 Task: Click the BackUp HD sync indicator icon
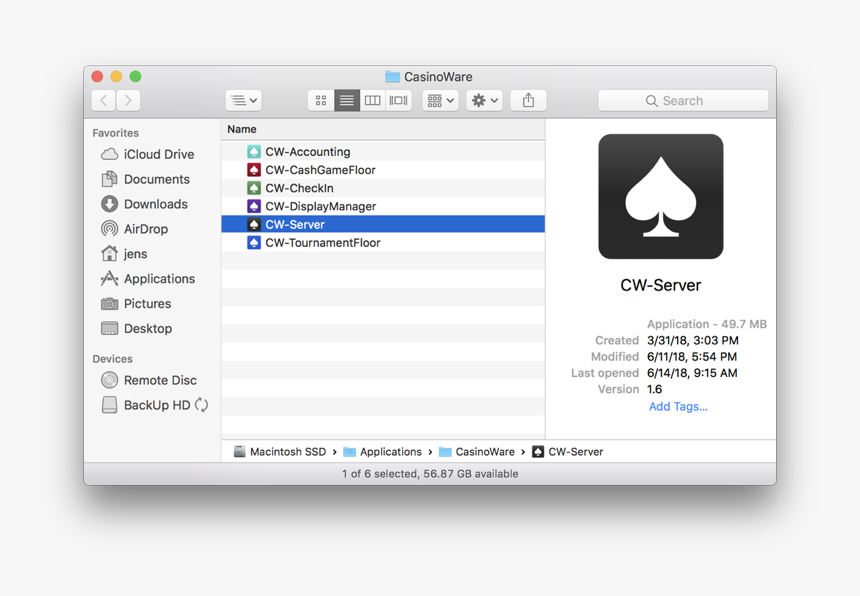[x=201, y=405]
